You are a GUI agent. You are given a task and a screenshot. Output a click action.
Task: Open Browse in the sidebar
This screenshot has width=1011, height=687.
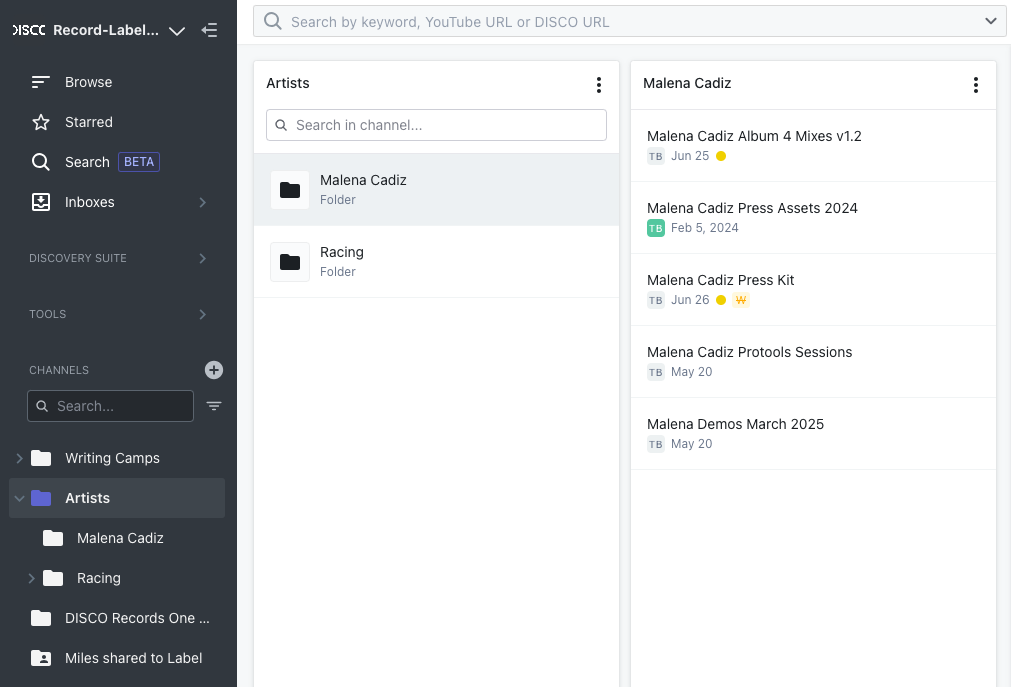(x=88, y=82)
